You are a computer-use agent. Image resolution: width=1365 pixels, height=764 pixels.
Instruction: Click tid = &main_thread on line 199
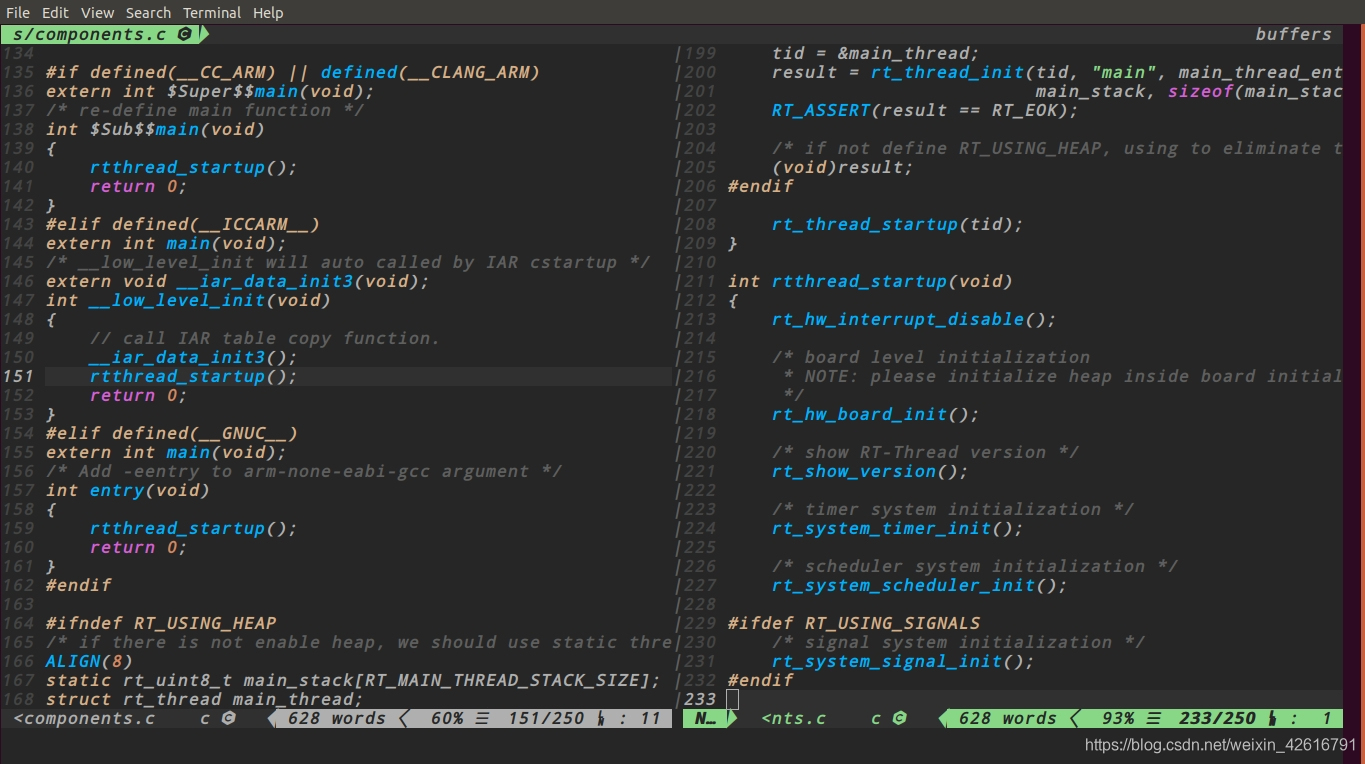coord(876,54)
